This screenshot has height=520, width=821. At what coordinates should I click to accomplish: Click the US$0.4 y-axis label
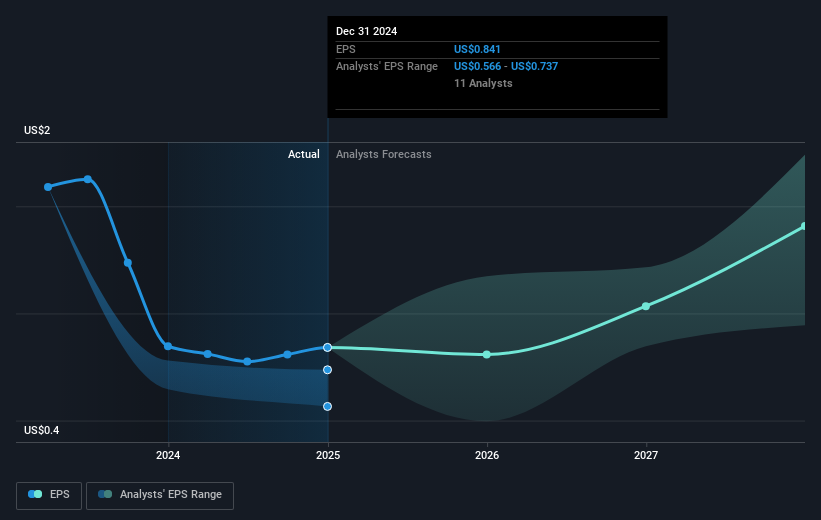[41, 430]
